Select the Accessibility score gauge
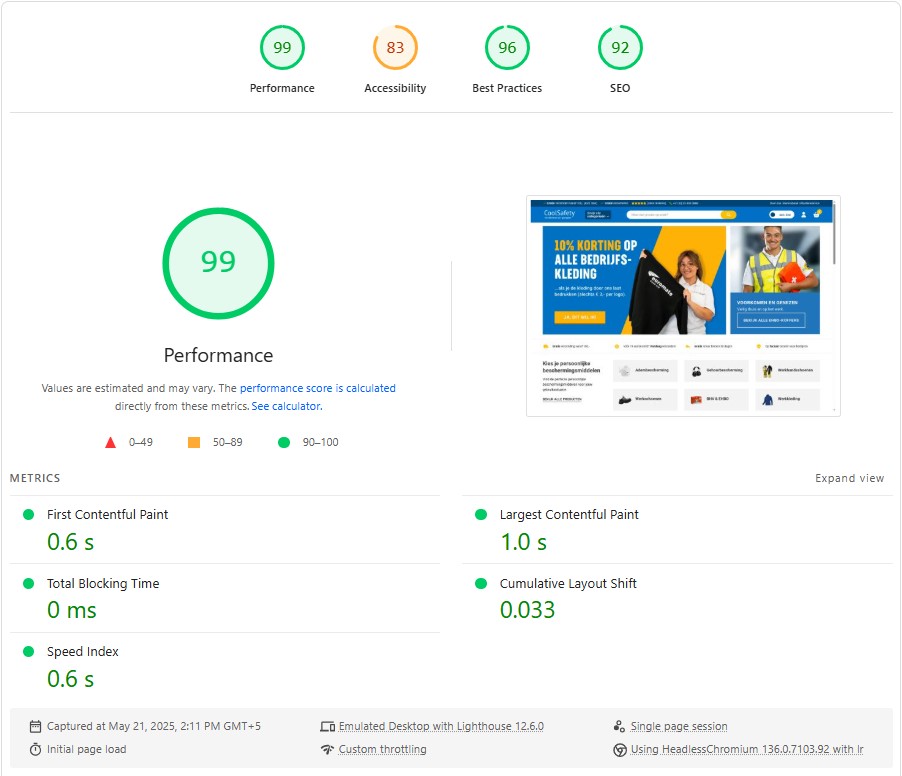 [395, 47]
